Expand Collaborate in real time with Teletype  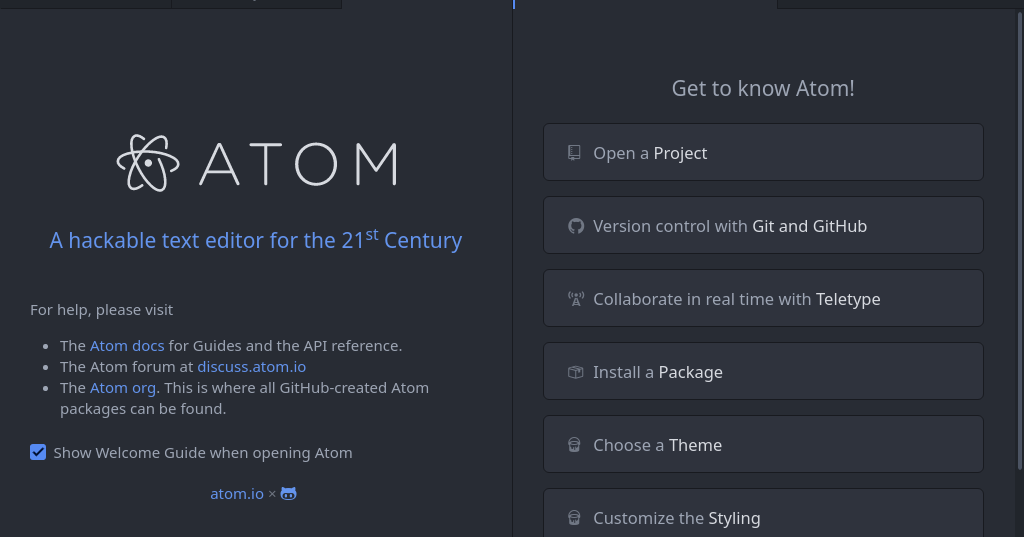763,299
